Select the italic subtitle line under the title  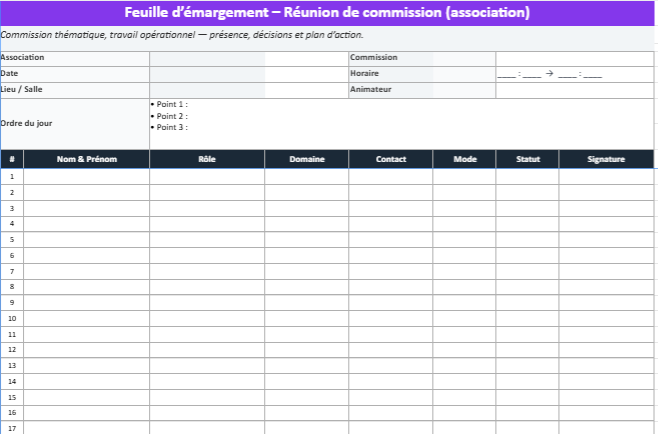pyautogui.click(x=182, y=35)
